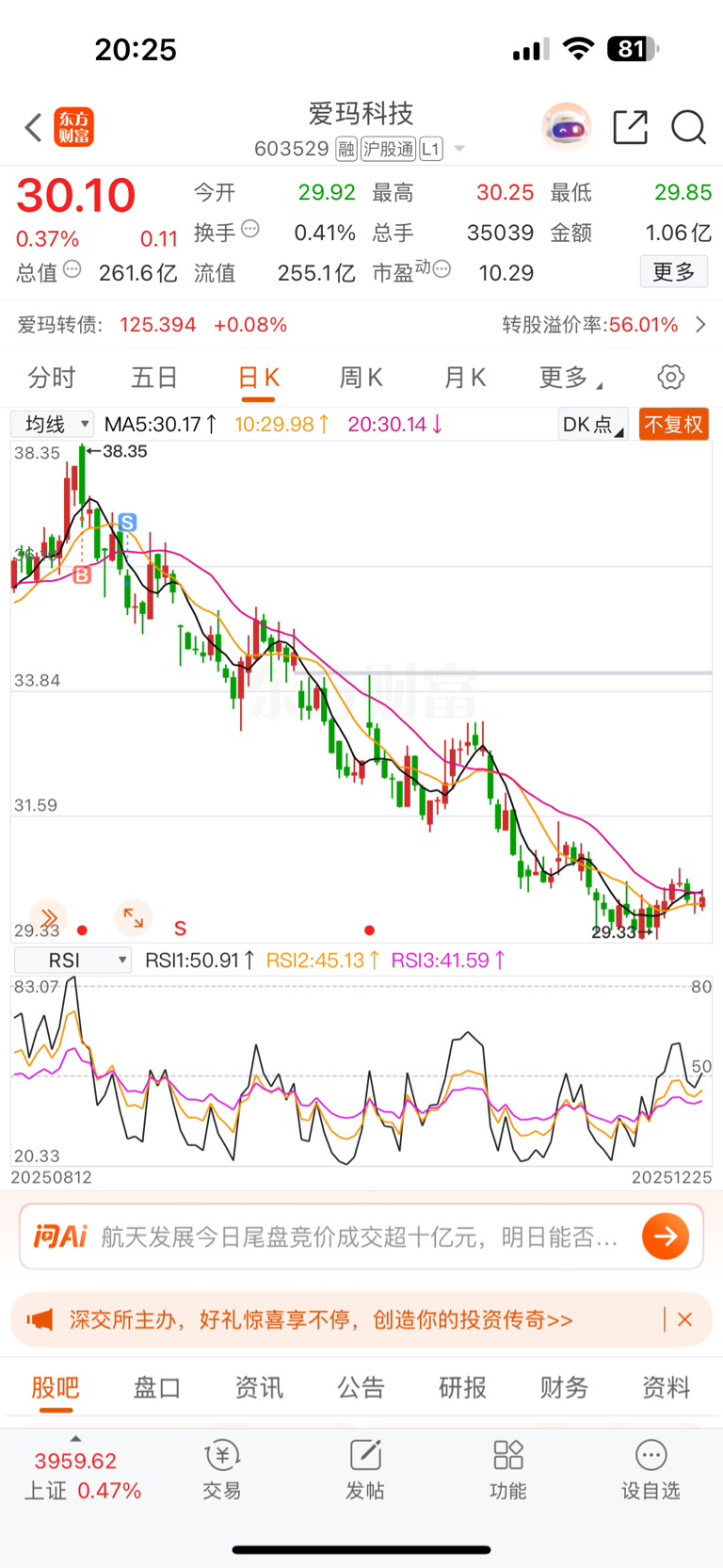The height and width of the screenshot is (1568, 723).
Task: Open the 东方财富 logo home icon
Action: tap(74, 127)
